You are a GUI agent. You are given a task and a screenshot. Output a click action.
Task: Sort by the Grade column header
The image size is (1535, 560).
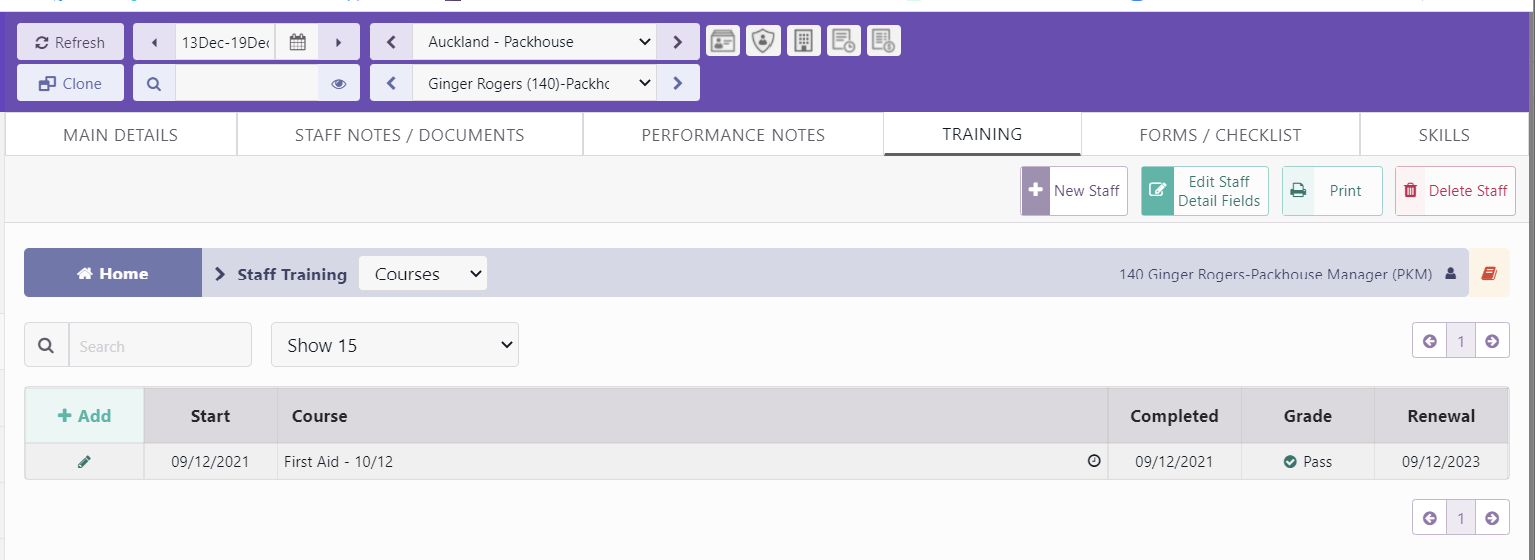[x=1308, y=416]
